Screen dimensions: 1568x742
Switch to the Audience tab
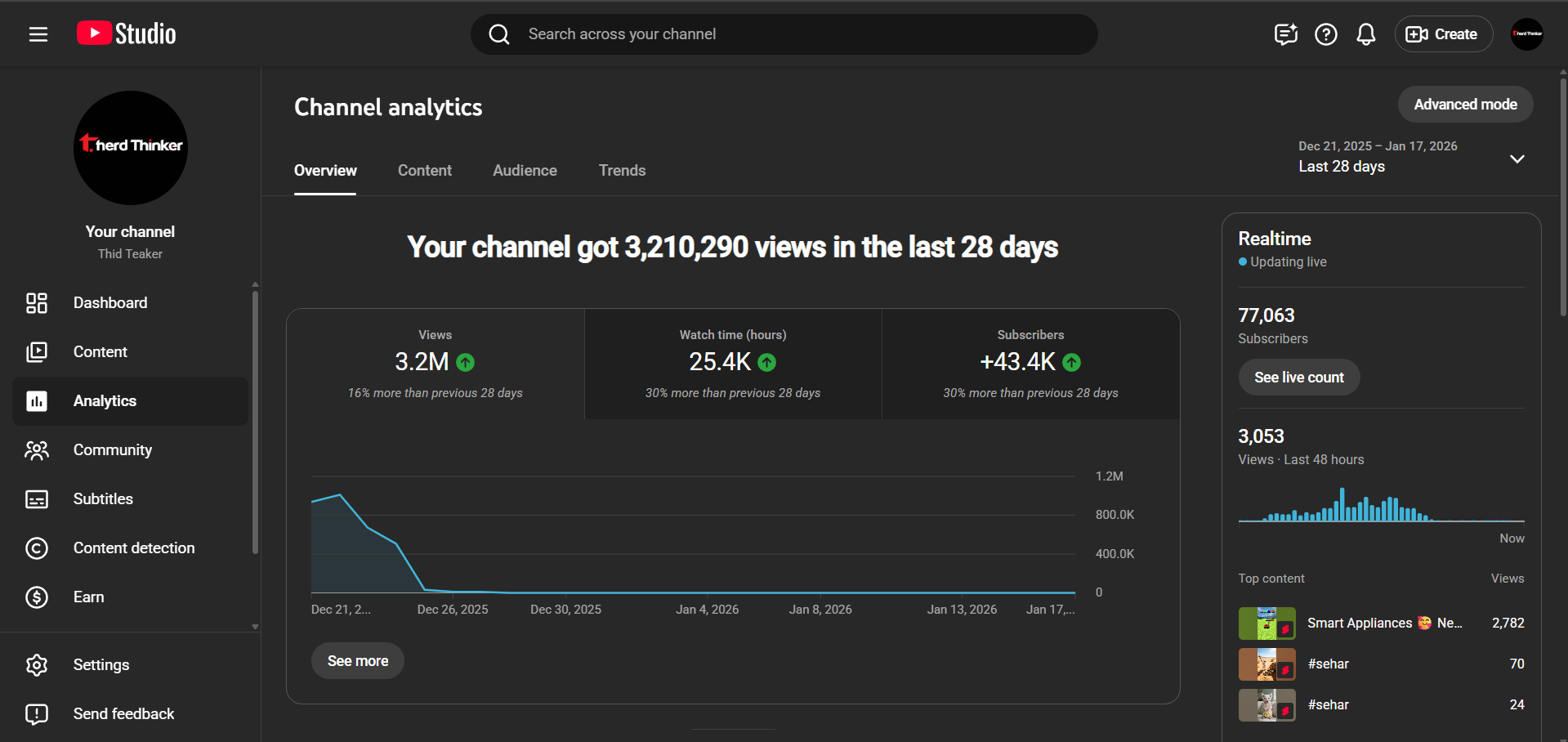[525, 171]
